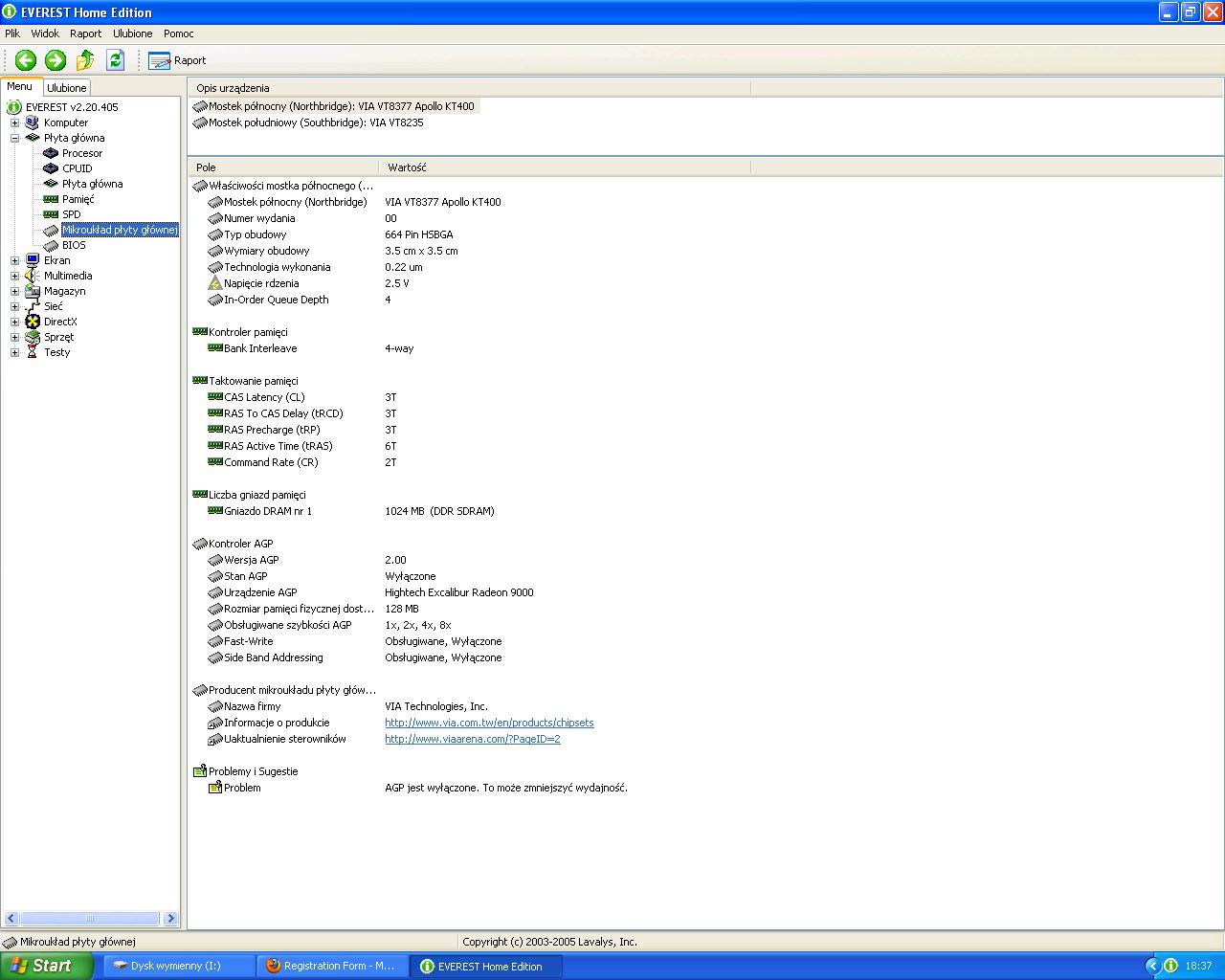Image resolution: width=1225 pixels, height=980 pixels.
Task: Click the Komputer icon in tree
Action: (33, 122)
